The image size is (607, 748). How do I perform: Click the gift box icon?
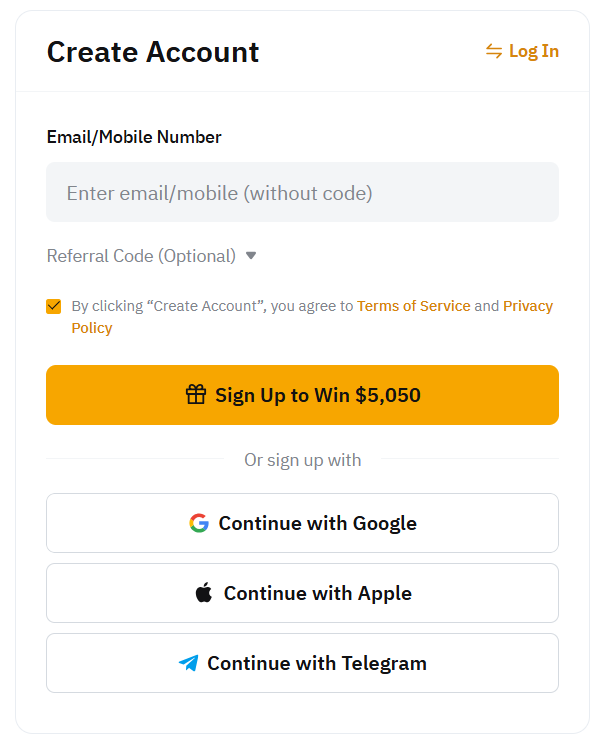196,395
